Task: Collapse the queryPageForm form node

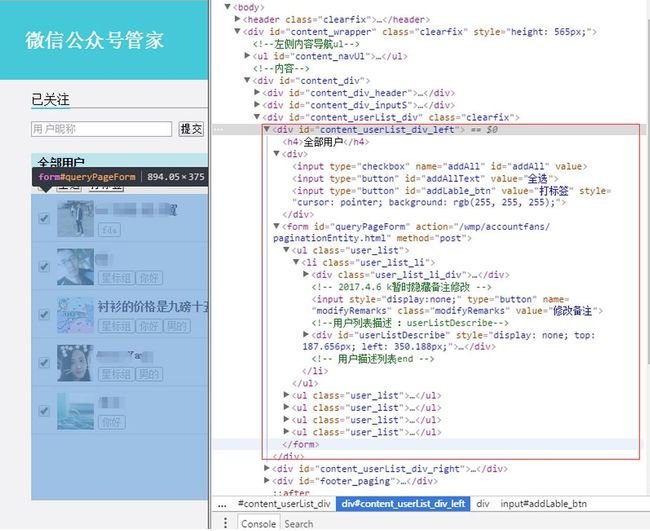Action: [276, 226]
